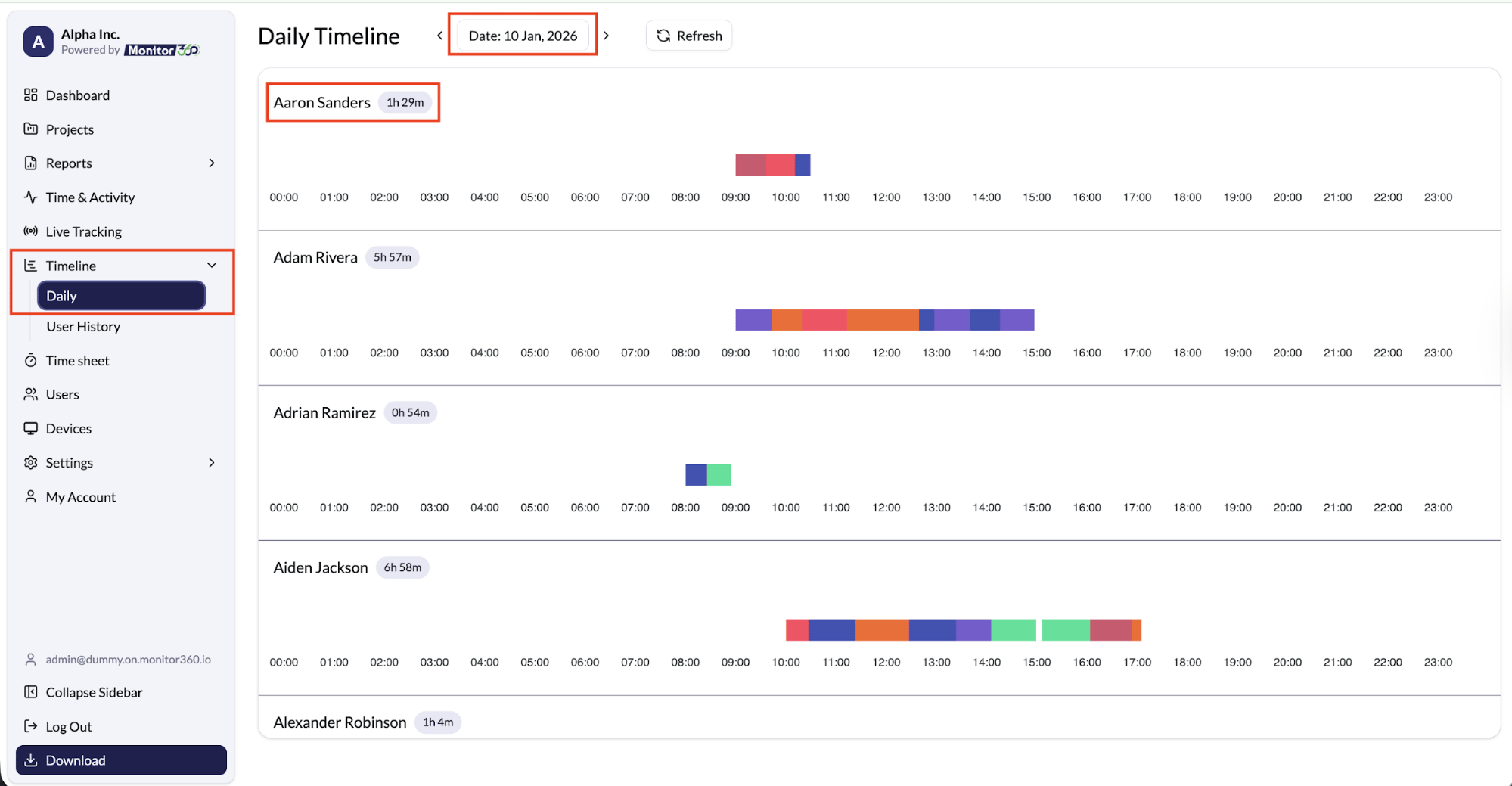Click Aiden Jackson's red timeline segment

click(x=797, y=629)
